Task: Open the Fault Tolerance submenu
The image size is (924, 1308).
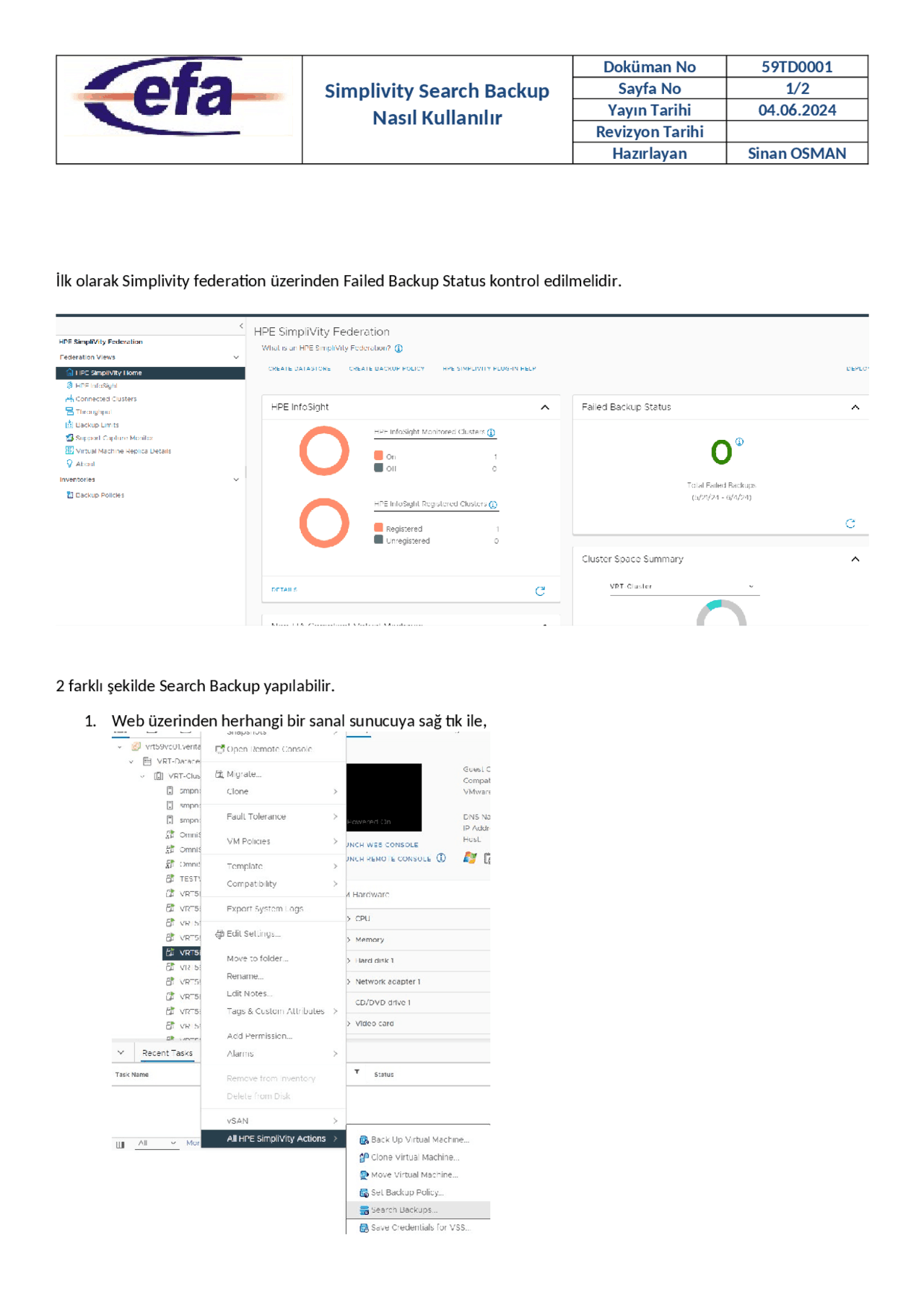Action: click(274, 817)
